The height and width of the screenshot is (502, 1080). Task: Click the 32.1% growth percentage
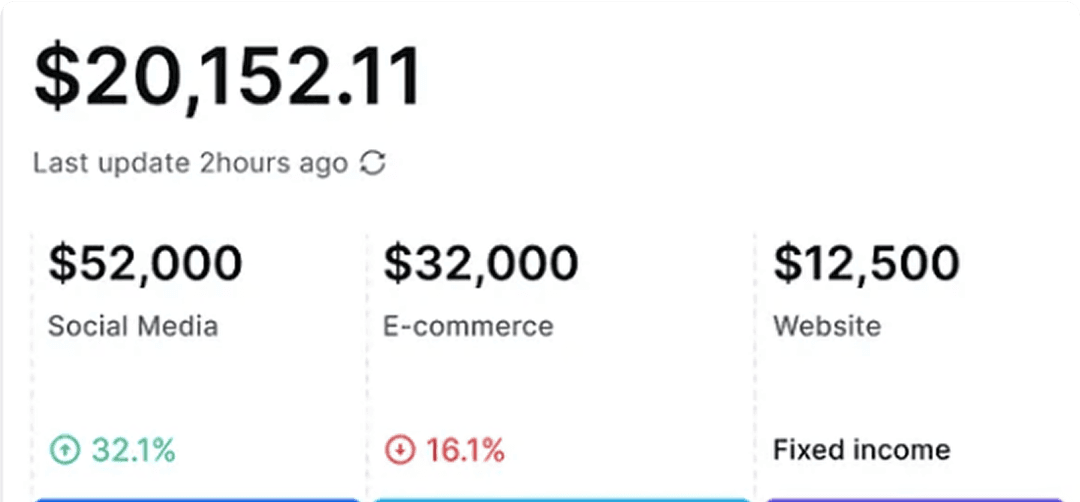[133, 451]
